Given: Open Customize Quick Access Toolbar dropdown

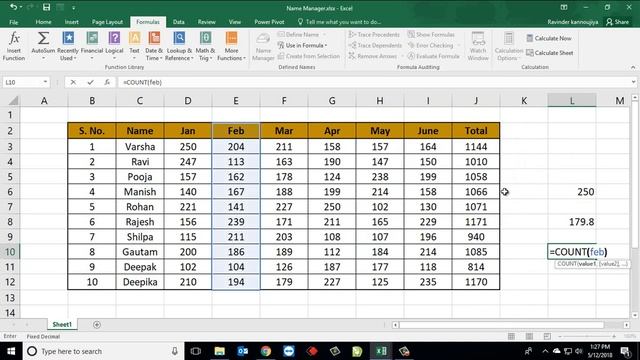Looking at the screenshot, I should click(73, 7).
